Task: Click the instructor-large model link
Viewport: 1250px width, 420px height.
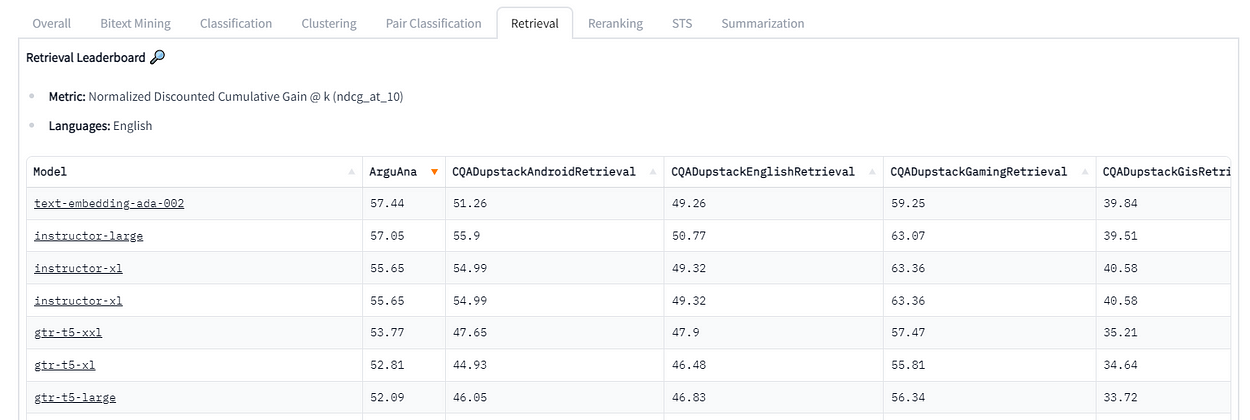Action: pyautogui.click(x=88, y=236)
